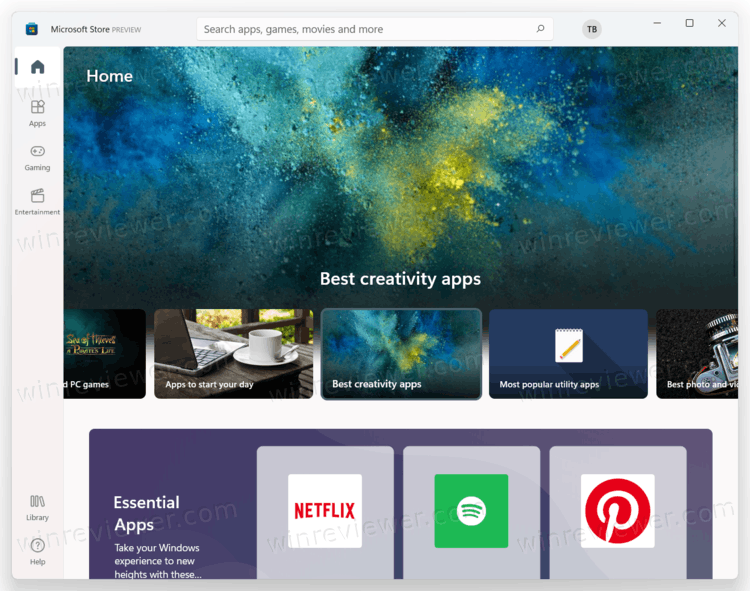Select Best creativity apps carousel card
750x591 pixels.
coord(401,354)
